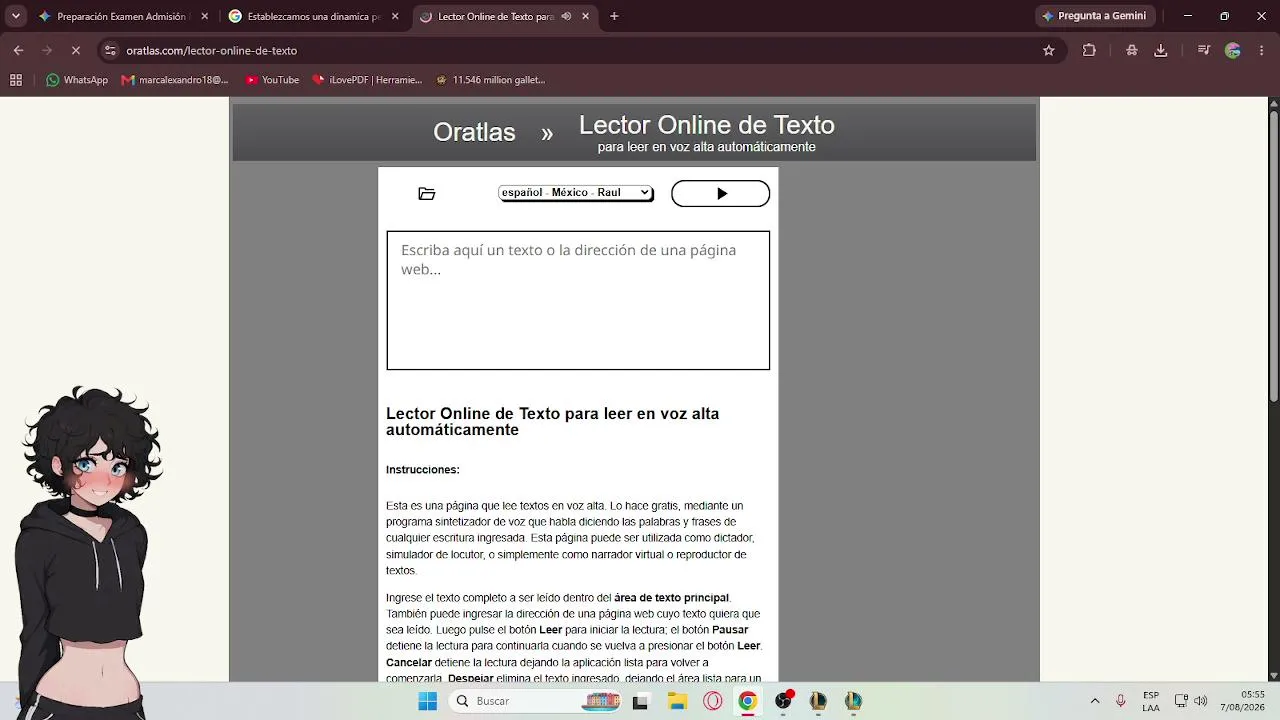1280x720 pixels.
Task: Open the Chrome three-dot menu
Action: (x=1261, y=50)
